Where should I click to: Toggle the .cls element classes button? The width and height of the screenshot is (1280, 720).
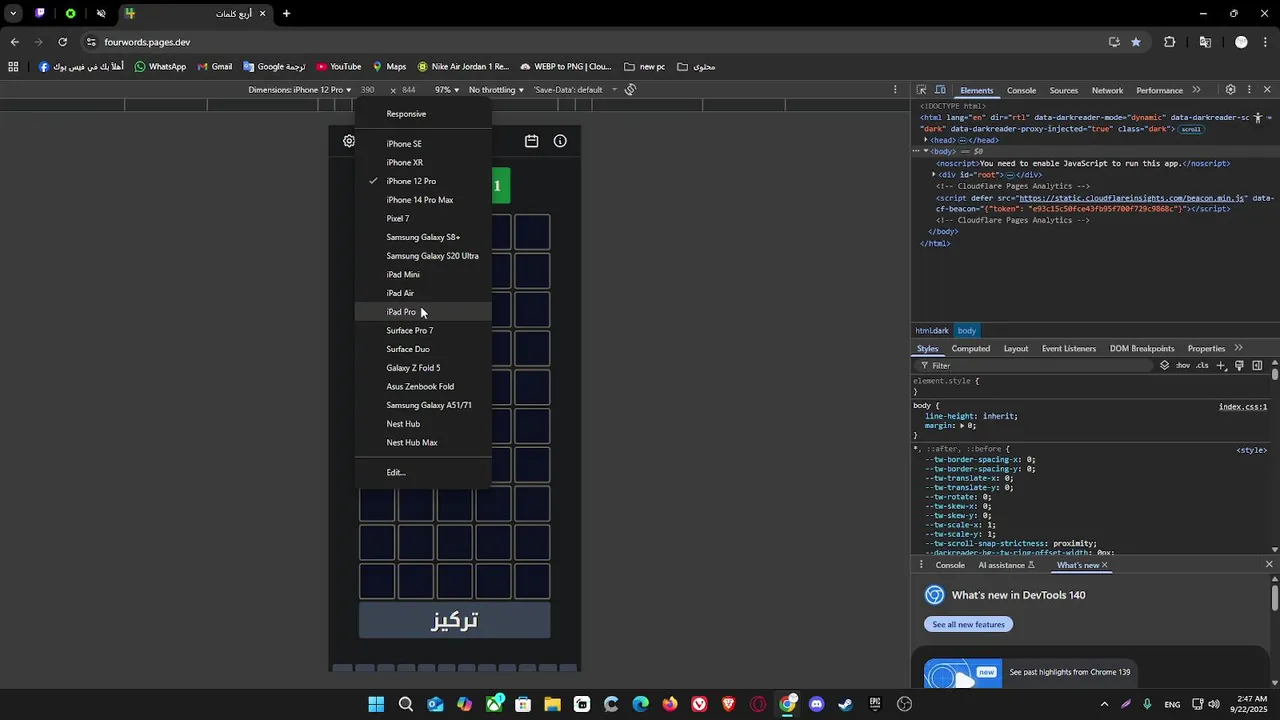1202,365
